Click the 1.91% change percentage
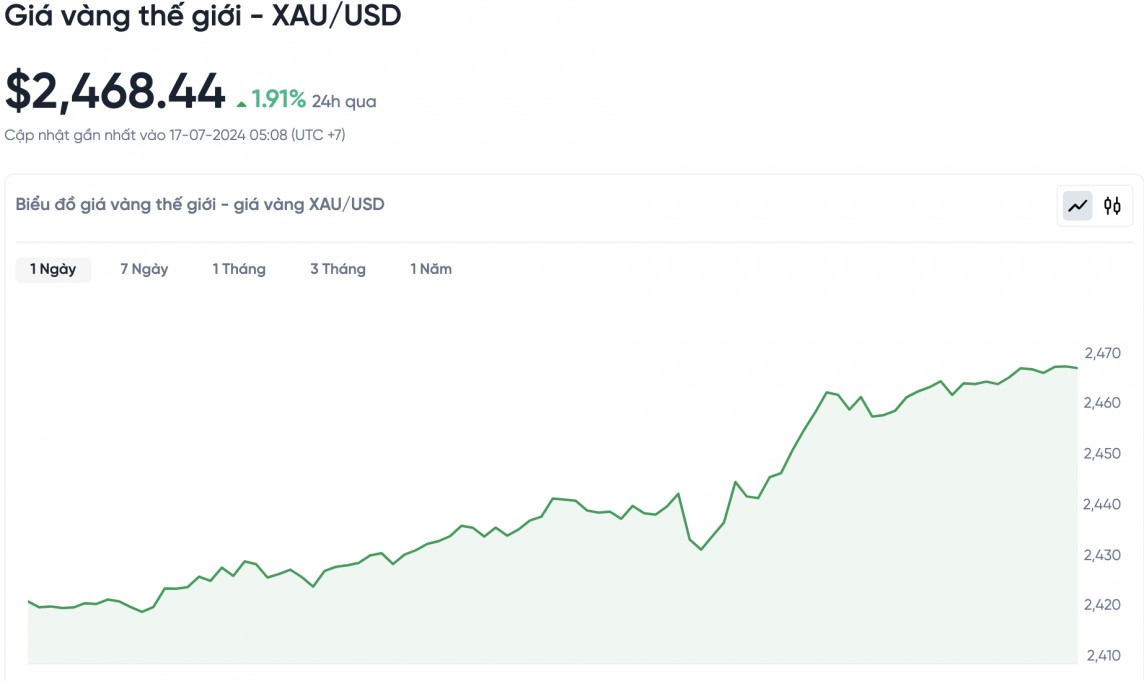Image resolution: width=1144 pixels, height=681 pixels. (x=278, y=99)
